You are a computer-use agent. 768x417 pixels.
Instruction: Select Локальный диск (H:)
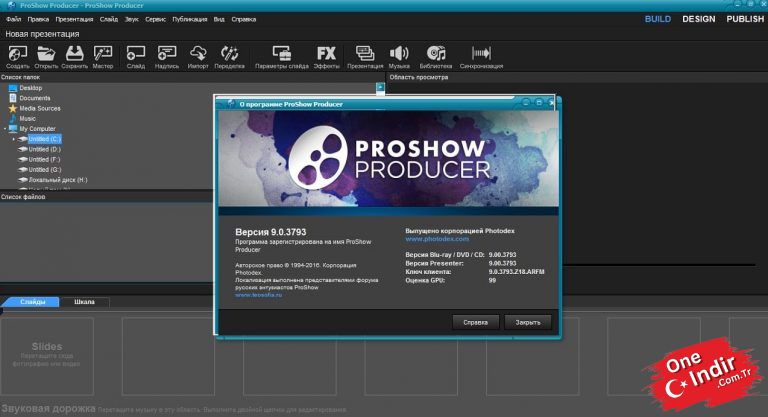coord(57,180)
